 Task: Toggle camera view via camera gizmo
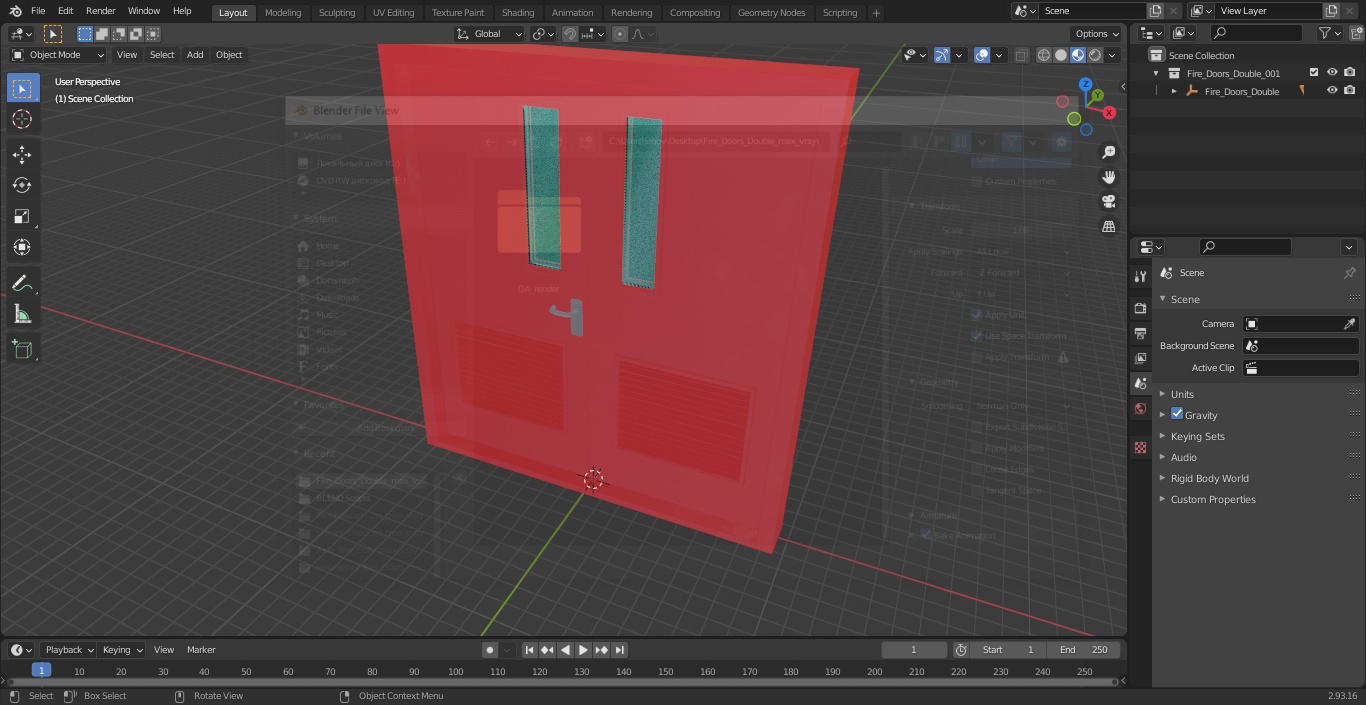click(1108, 202)
